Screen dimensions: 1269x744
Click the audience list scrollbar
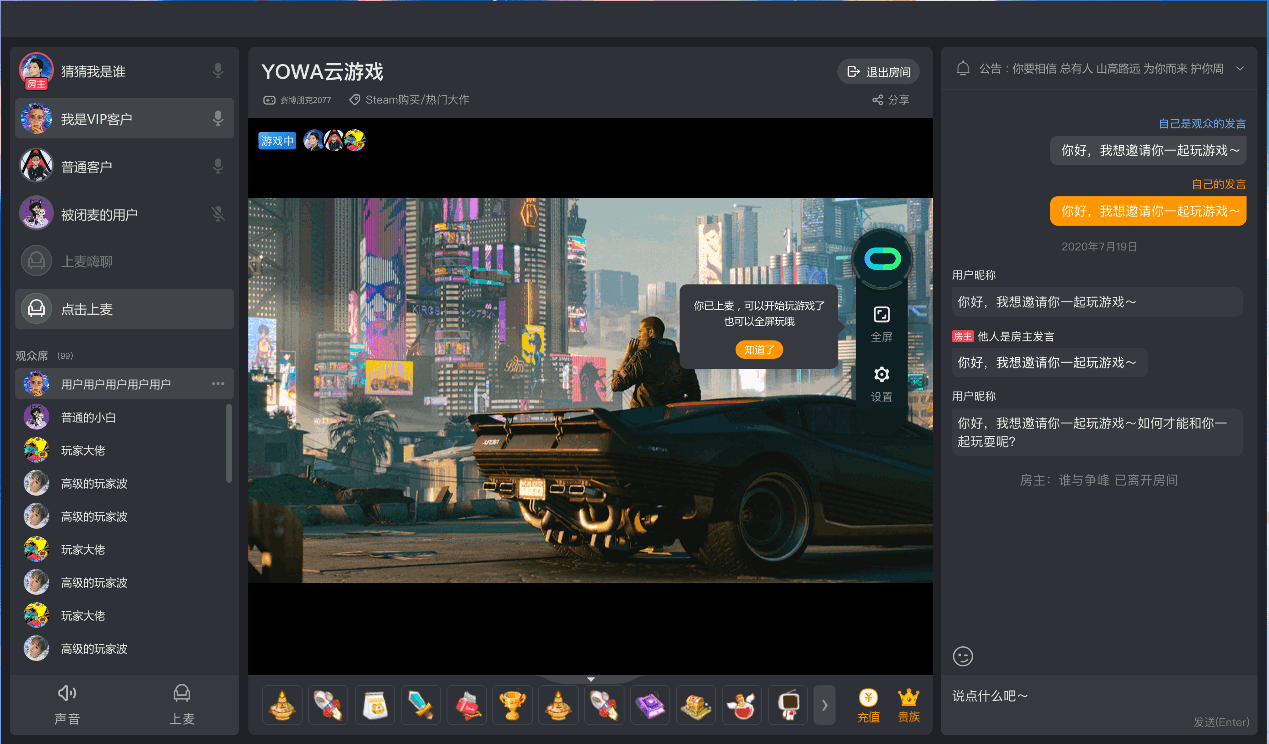(x=229, y=442)
